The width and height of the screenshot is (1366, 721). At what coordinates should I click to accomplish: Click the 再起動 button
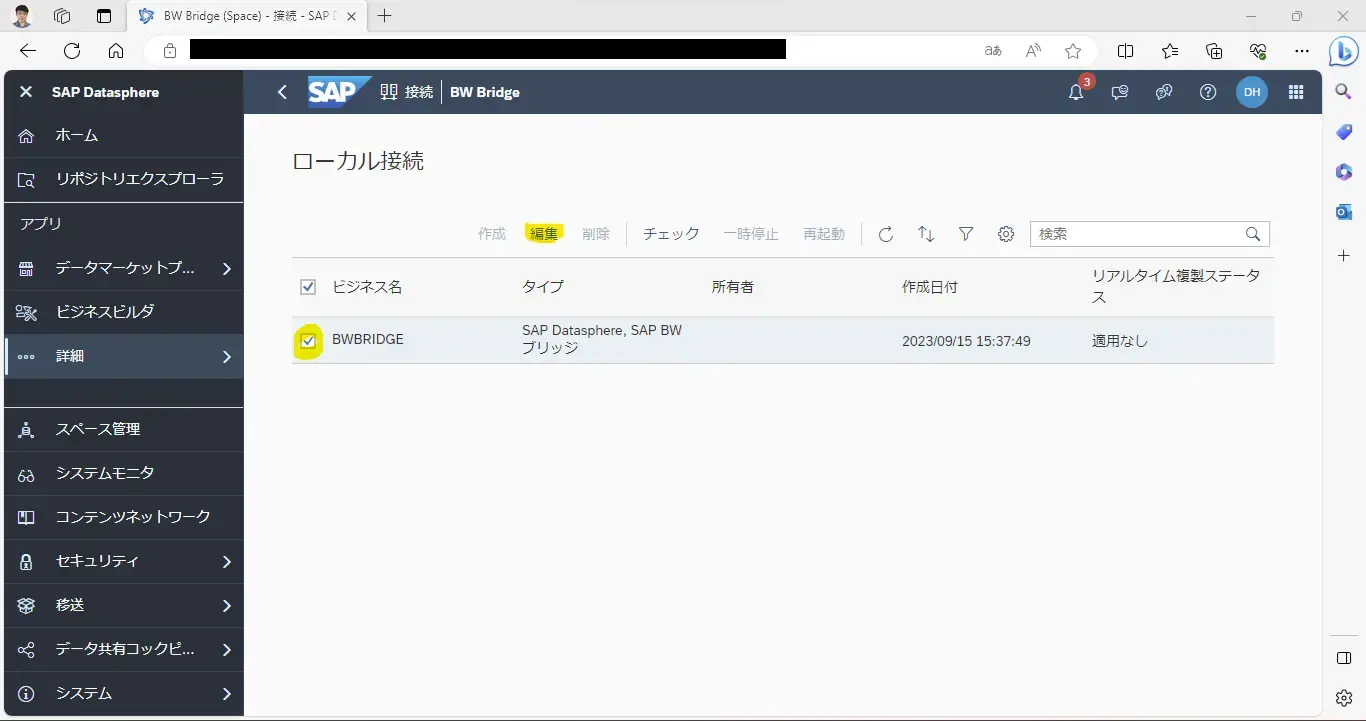(824, 234)
